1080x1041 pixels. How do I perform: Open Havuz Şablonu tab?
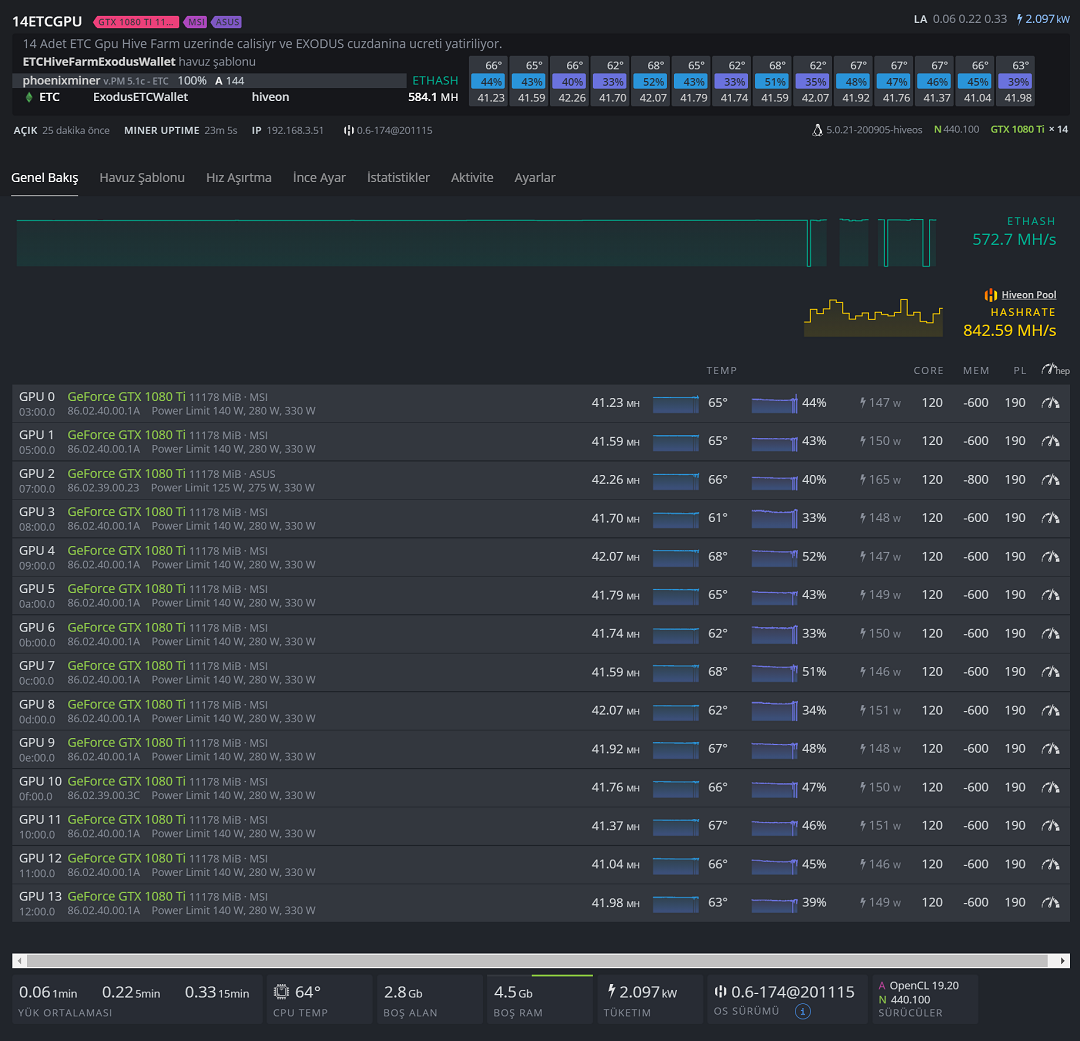pos(142,178)
